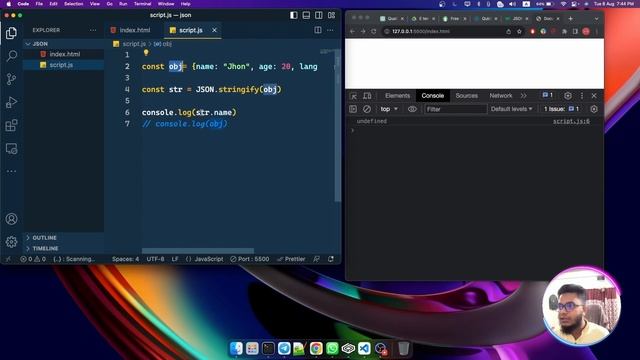The width and height of the screenshot is (640, 360).
Task: Open the Run and Debug view
Action: pos(11,102)
